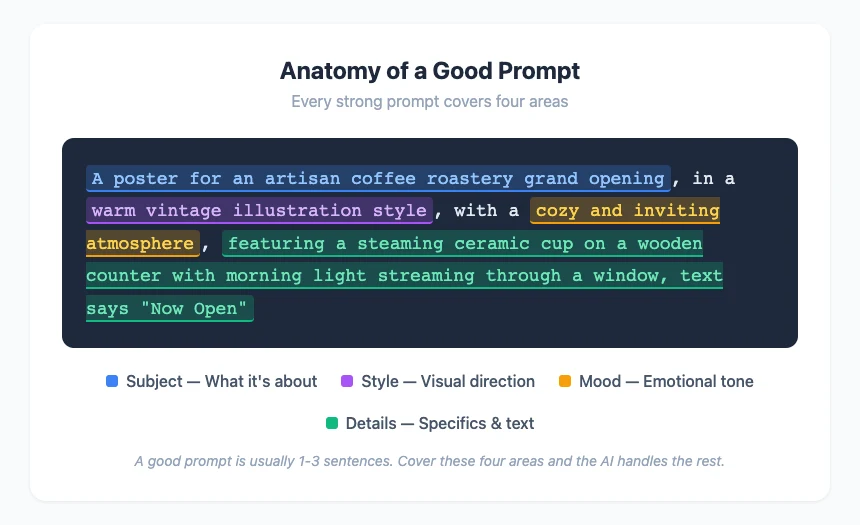Image resolution: width=860 pixels, height=525 pixels.
Task: Click the unhighlighted "with a" text
Action: [x=486, y=211]
